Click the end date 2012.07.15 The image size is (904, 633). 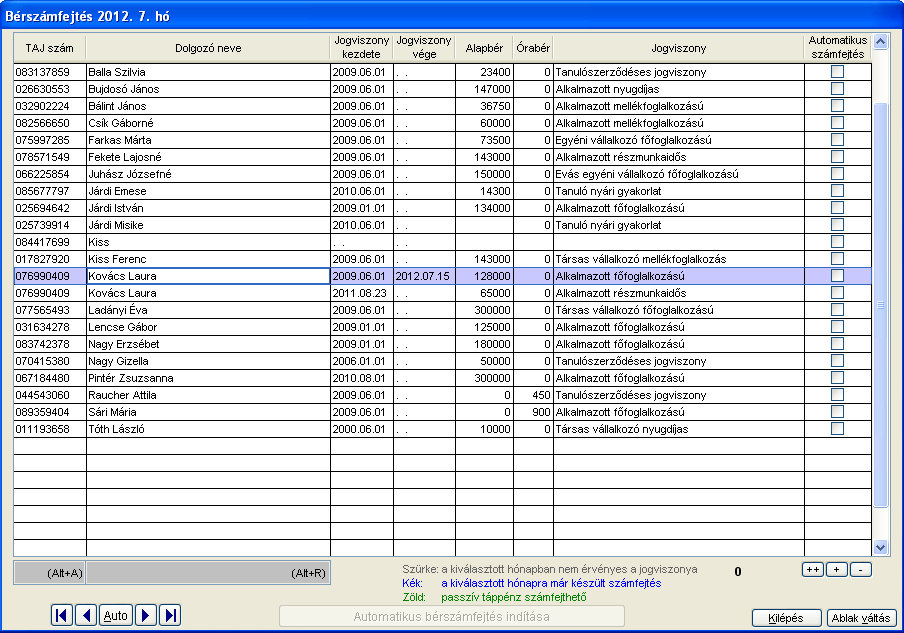pyautogui.click(x=424, y=276)
